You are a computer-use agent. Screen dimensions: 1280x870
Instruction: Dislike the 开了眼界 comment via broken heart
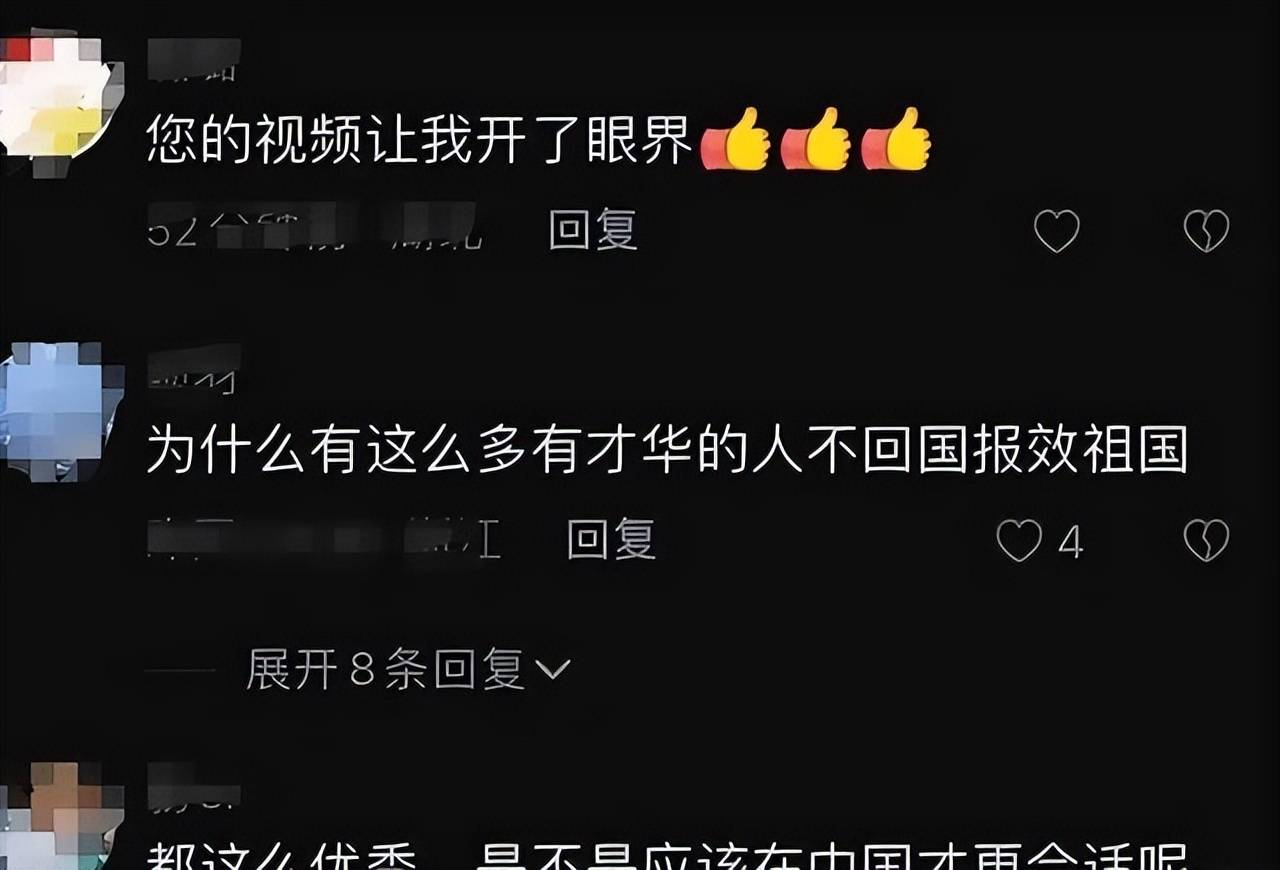point(1206,232)
